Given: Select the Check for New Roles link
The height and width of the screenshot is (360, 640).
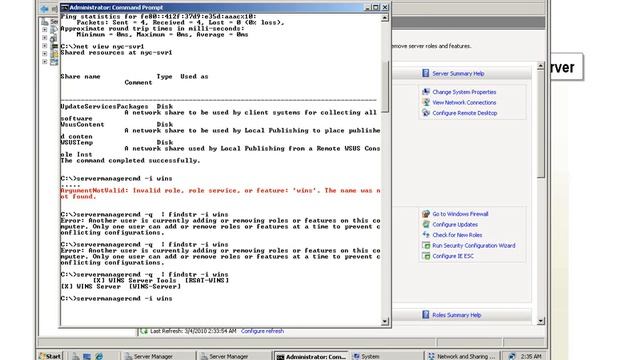Looking at the screenshot, I should pos(457,235).
